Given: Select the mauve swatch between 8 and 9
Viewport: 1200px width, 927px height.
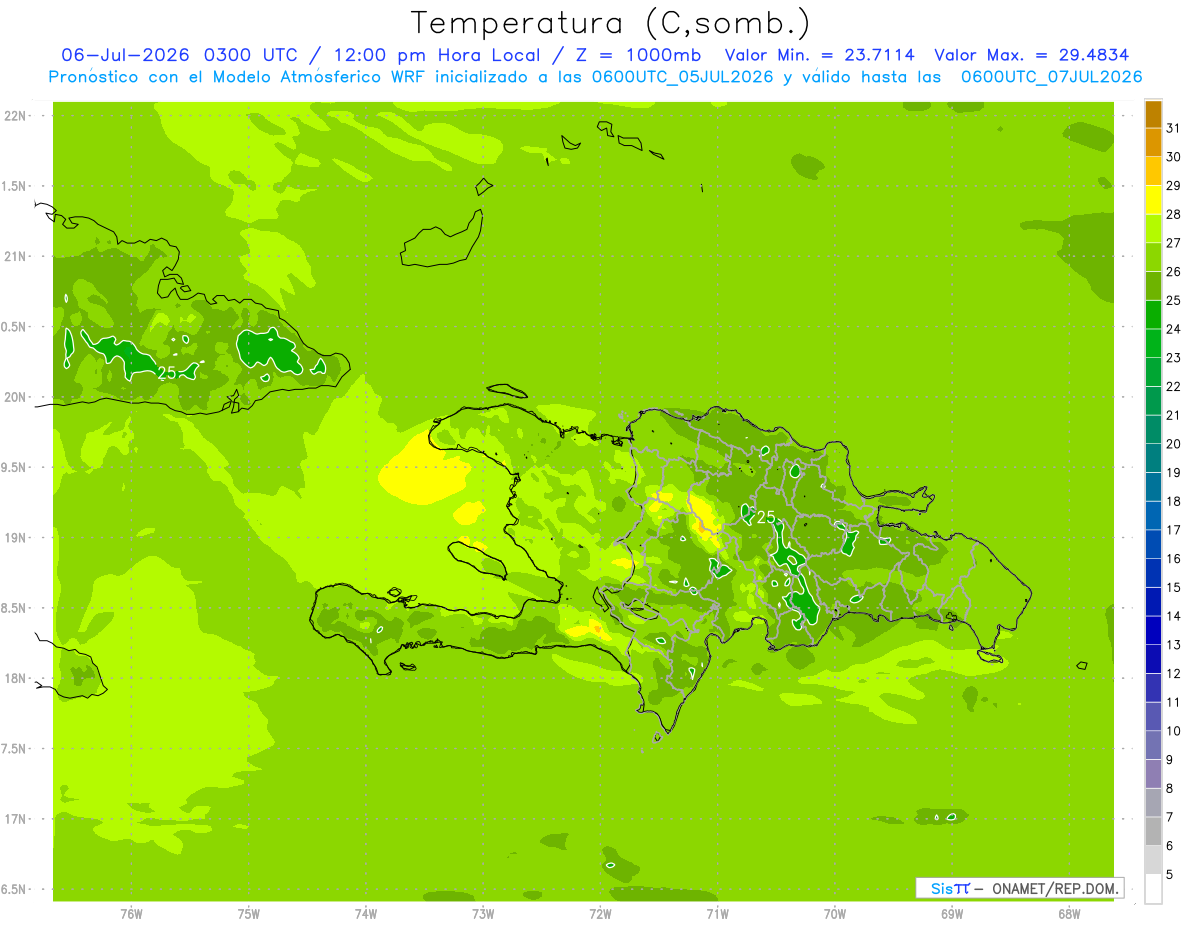Looking at the screenshot, I should pyautogui.click(x=1153, y=774).
